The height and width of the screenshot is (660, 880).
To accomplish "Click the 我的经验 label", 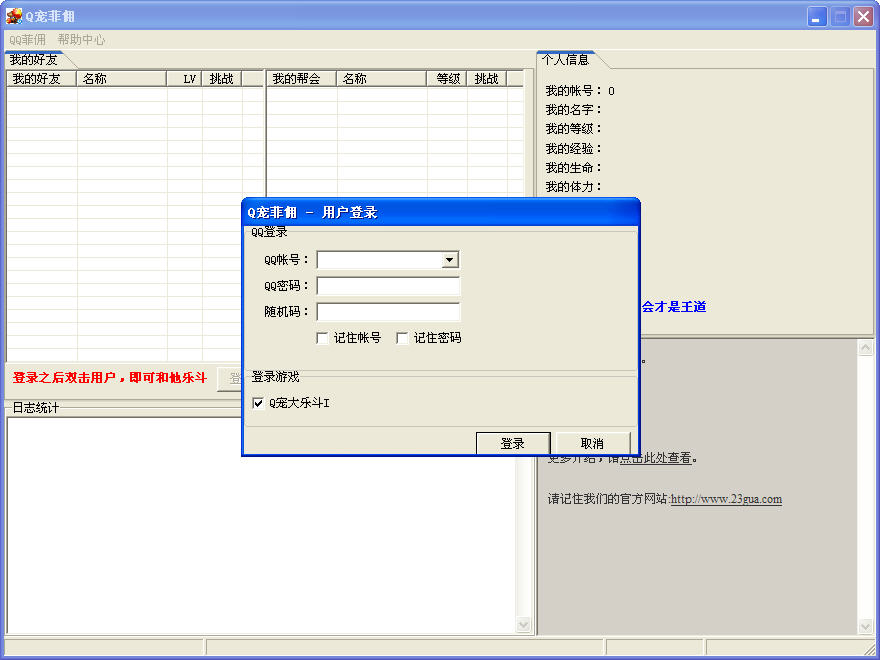I will (574, 148).
